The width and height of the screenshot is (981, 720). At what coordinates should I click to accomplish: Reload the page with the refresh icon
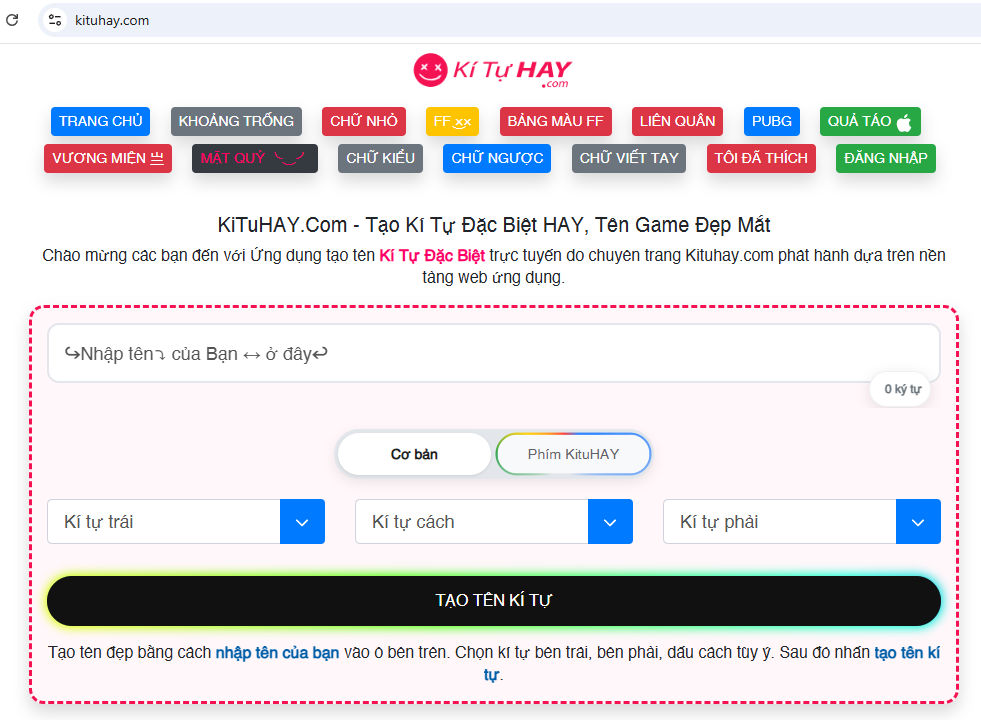click(x=12, y=20)
